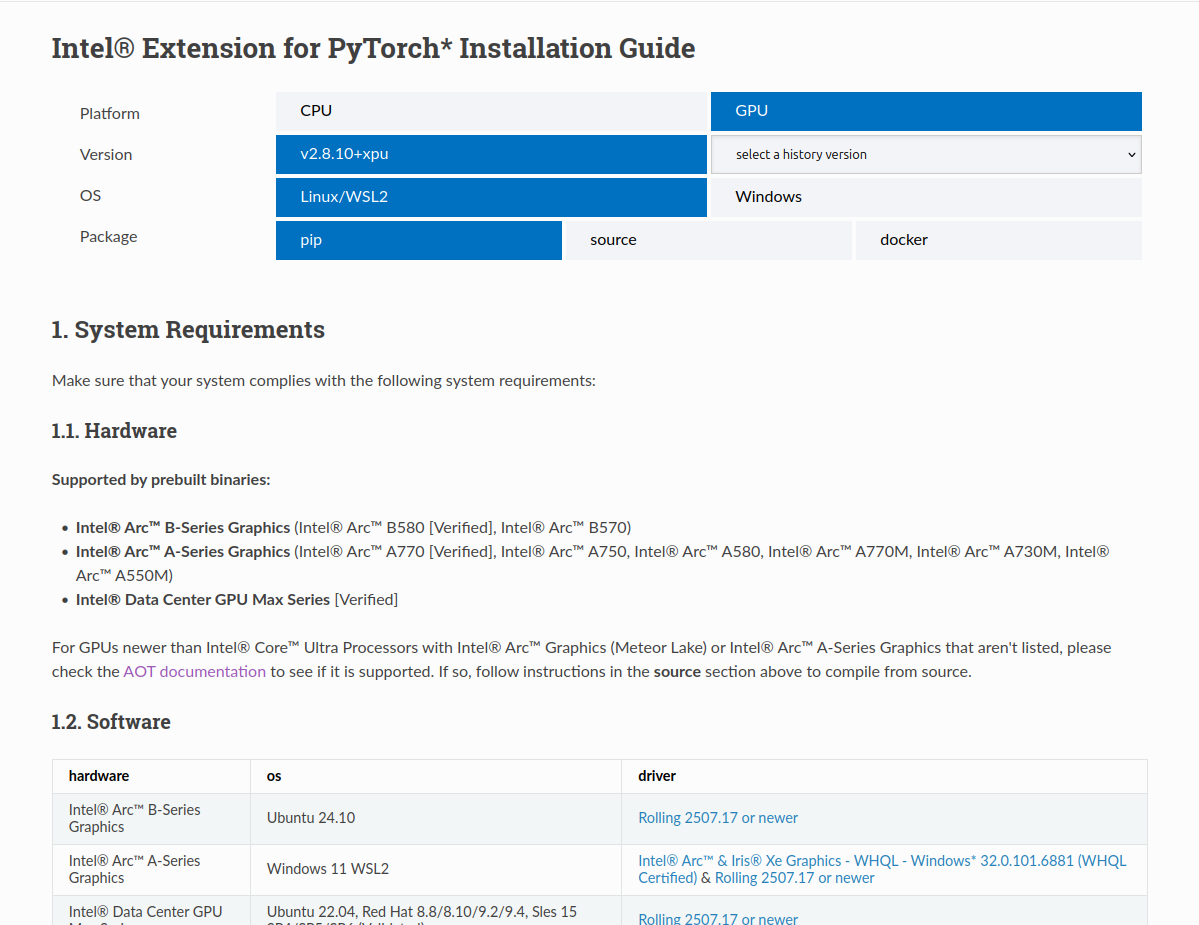Open Rolling 2507.17 driver link for B-Series
Screen dimensions: 1199x925
(x=717, y=818)
